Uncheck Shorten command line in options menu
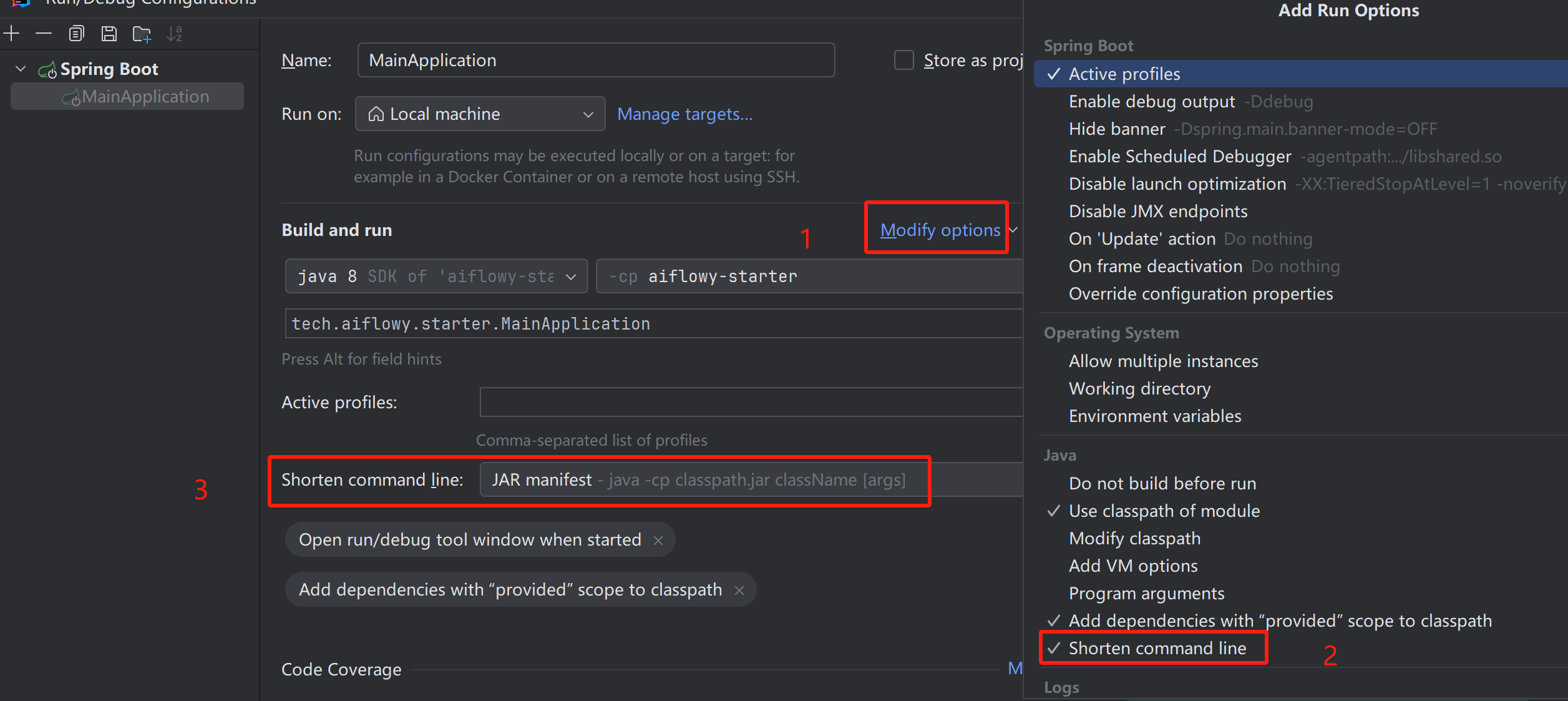Screen dimensions: 1568x701 pyautogui.click(x=1156, y=649)
